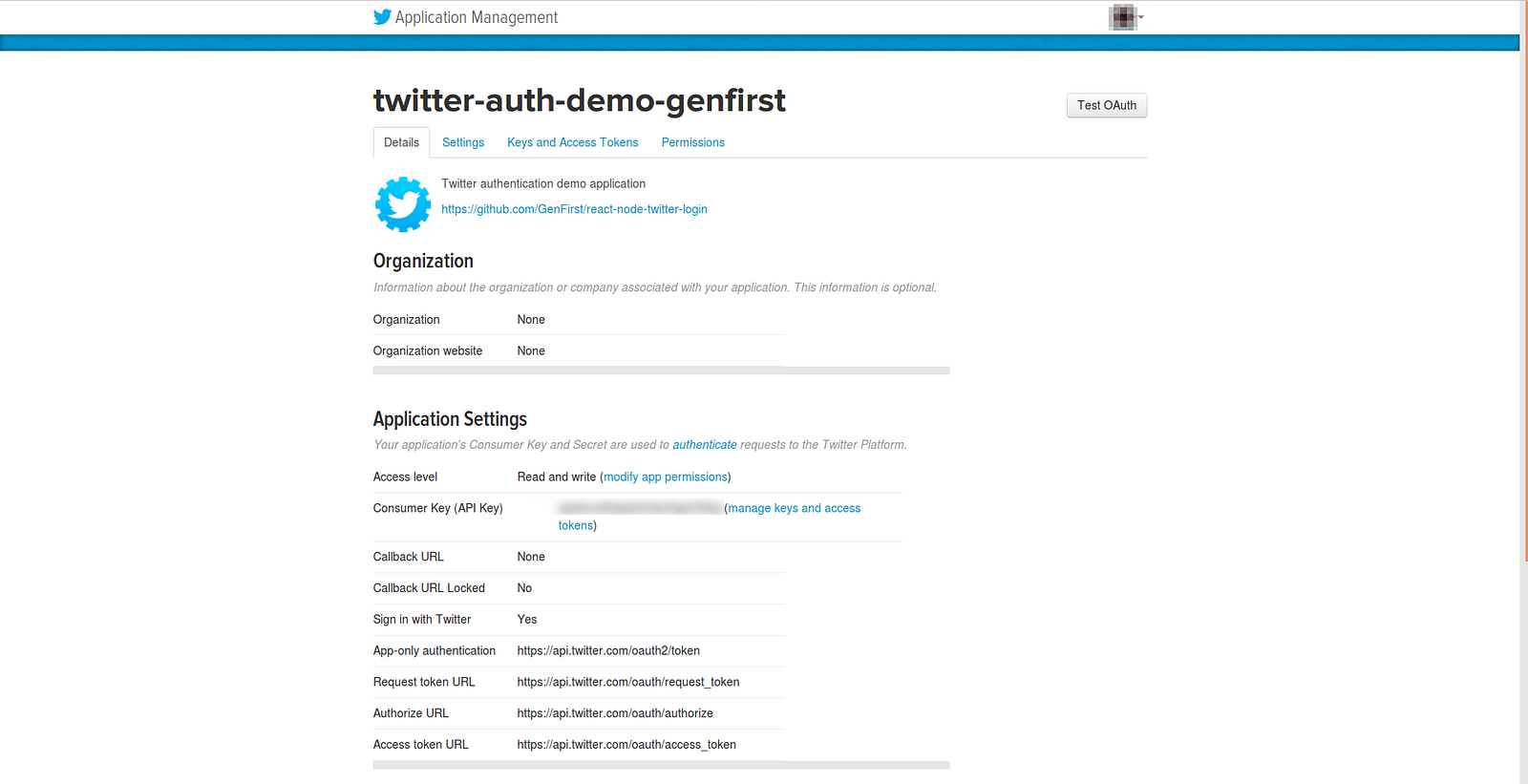Click the Twitter authentication demo application description
The image size is (1528, 784).
click(x=543, y=183)
